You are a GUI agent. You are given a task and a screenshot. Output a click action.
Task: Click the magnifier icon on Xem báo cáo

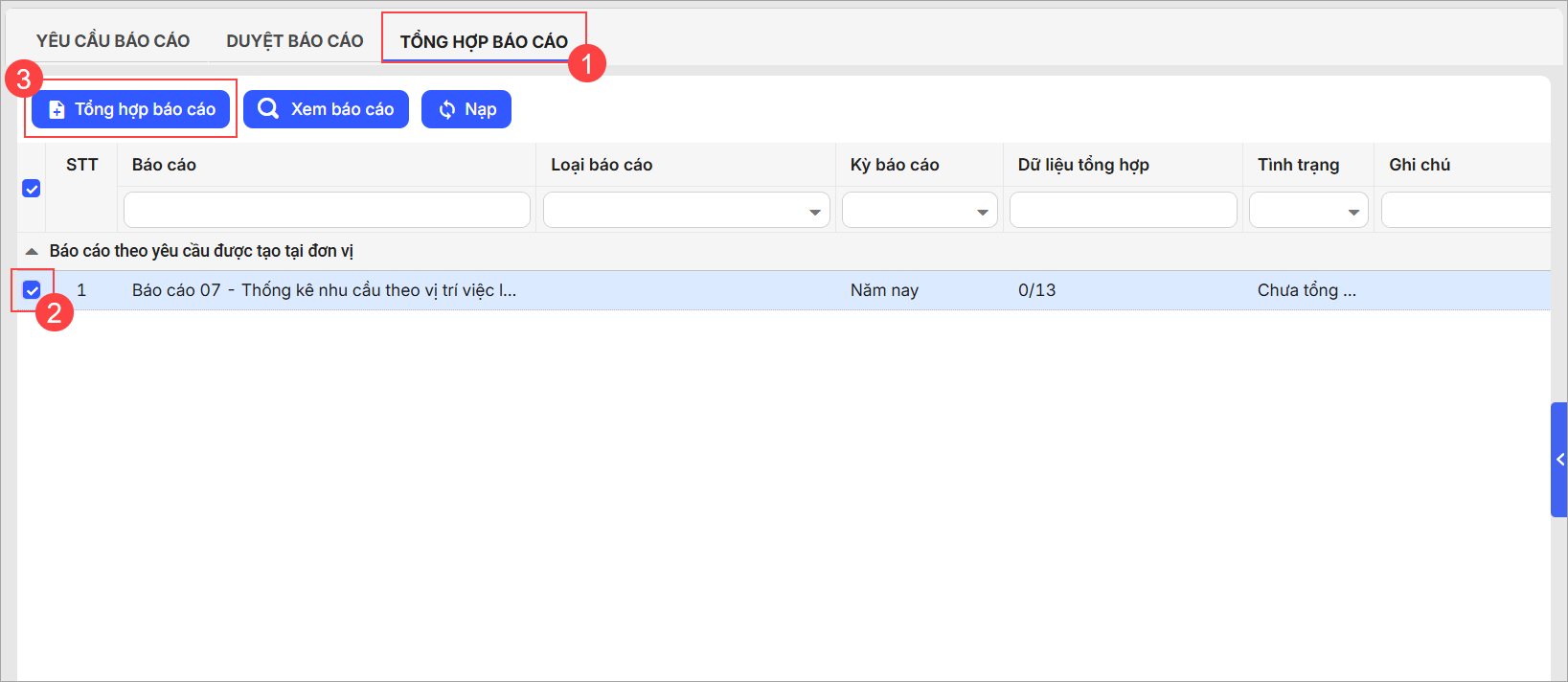coord(268,109)
